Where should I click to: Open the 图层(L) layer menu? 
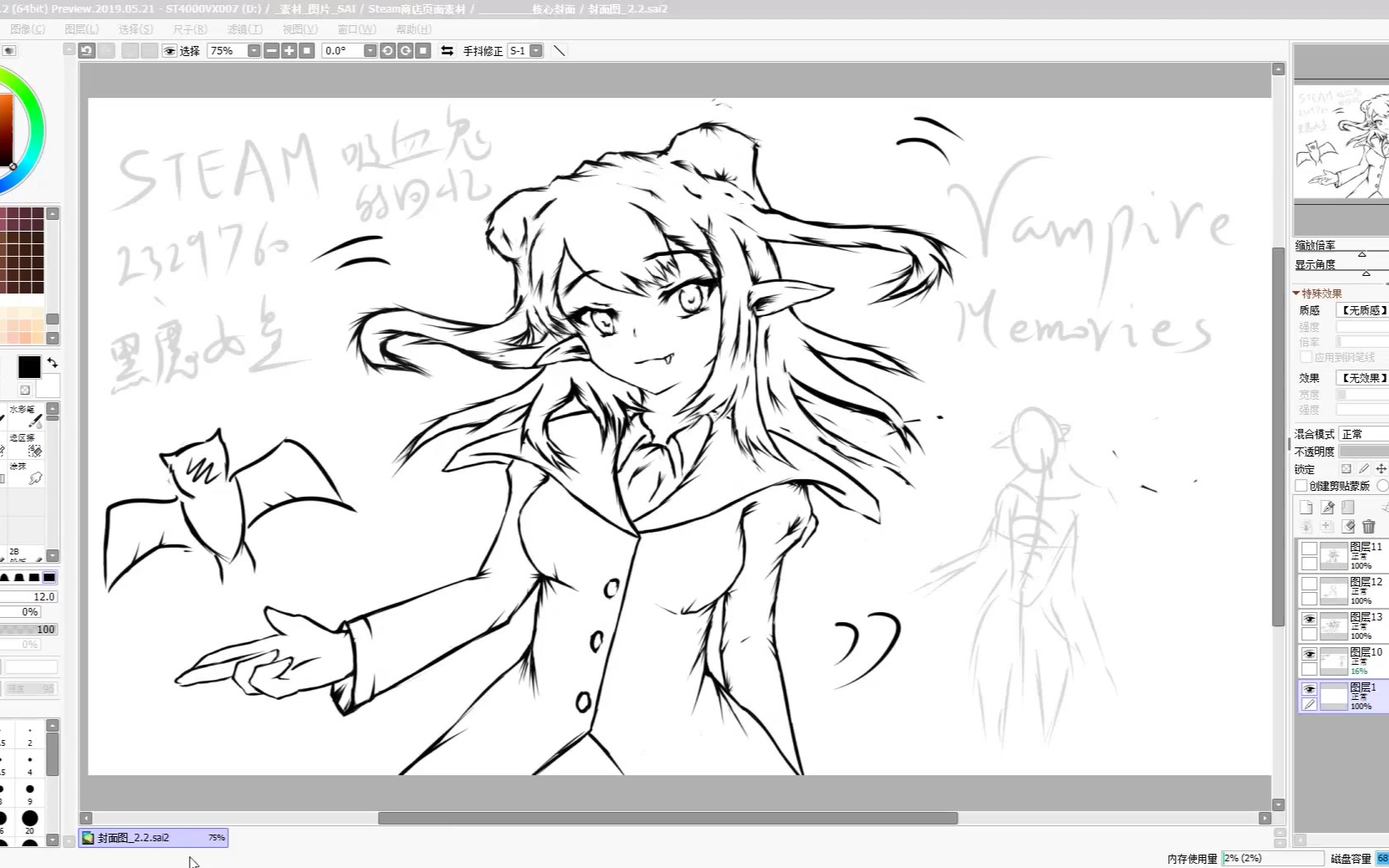coord(81,29)
